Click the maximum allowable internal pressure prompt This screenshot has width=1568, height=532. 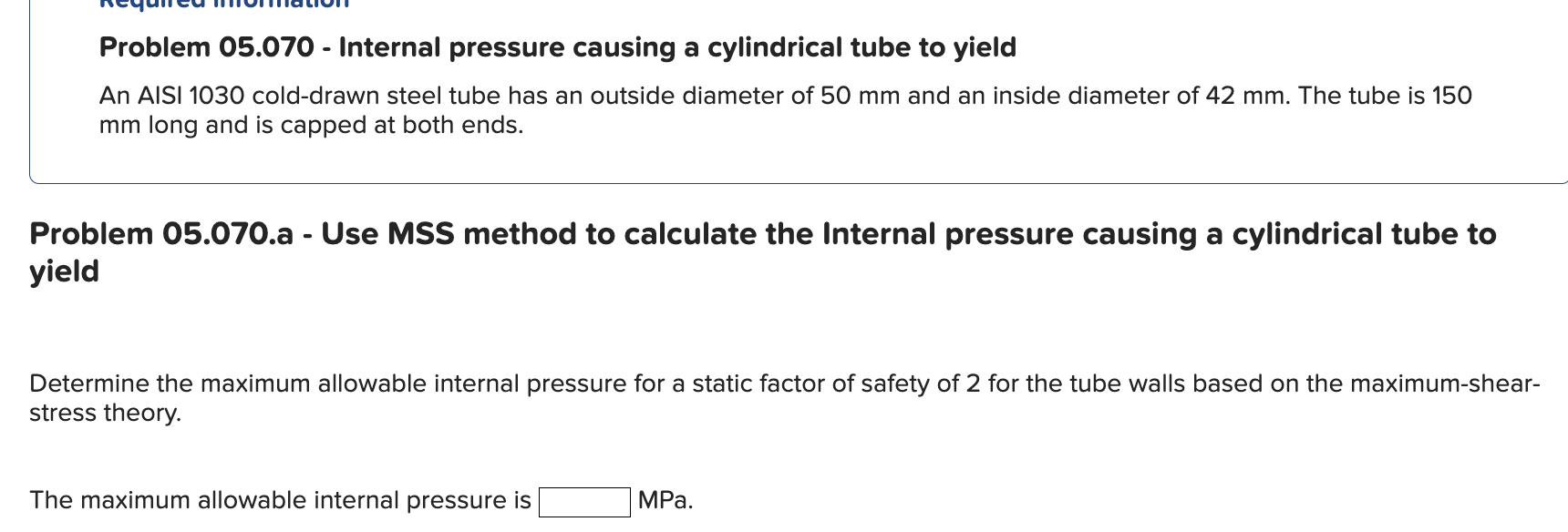click(280, 499)
